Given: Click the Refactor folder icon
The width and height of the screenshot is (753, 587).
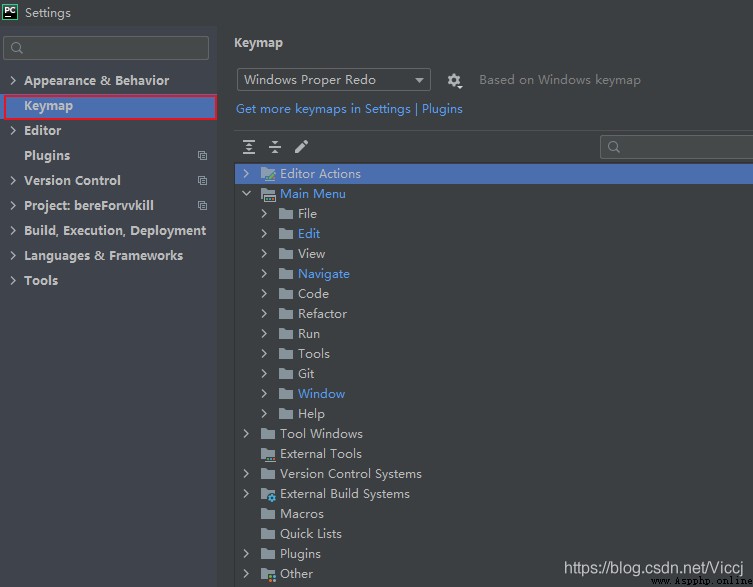Looking at the screenshot, I should click(x=286, y=314).
